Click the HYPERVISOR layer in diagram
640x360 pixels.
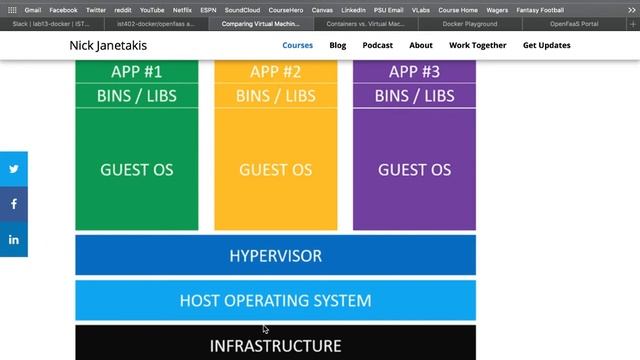pyautogui.click(x=276, y=255)
